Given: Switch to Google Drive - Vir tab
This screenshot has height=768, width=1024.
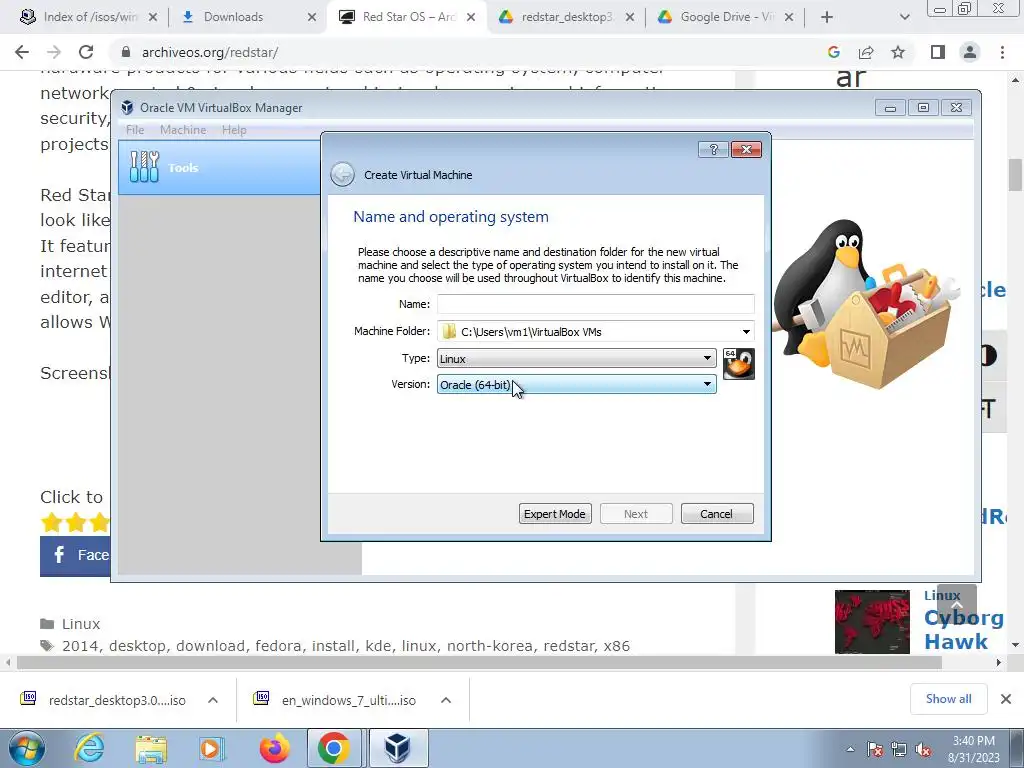Looking at the screenshot, I should click(x=726, y=17).
